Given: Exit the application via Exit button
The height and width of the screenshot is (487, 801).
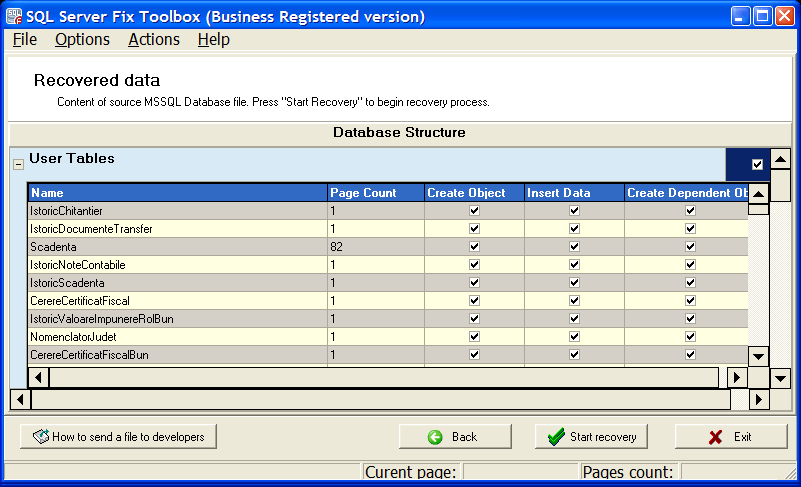Looking at the screenshot, I should click(731, 436).
